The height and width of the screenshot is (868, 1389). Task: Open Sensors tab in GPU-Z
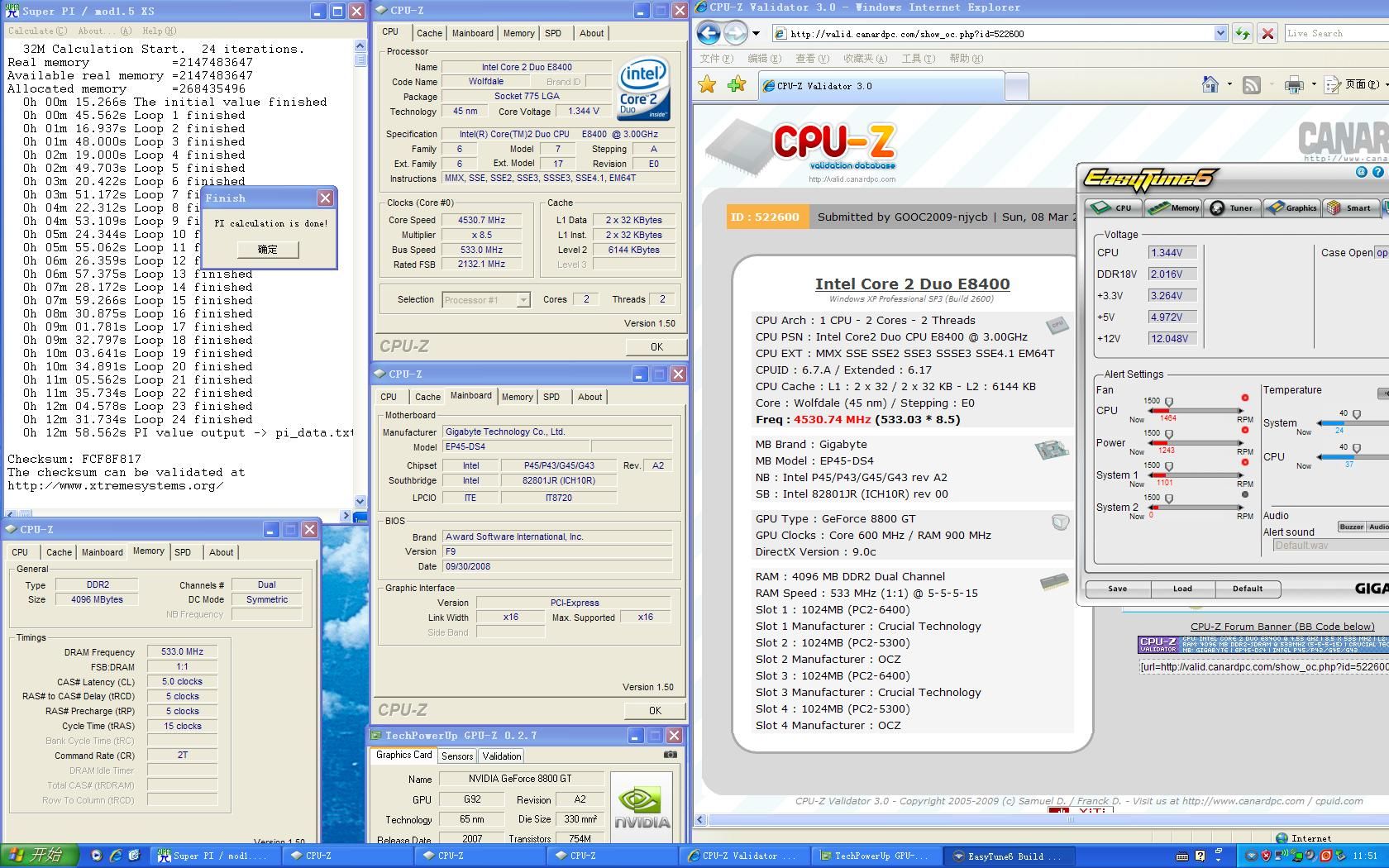pos(457,756)
